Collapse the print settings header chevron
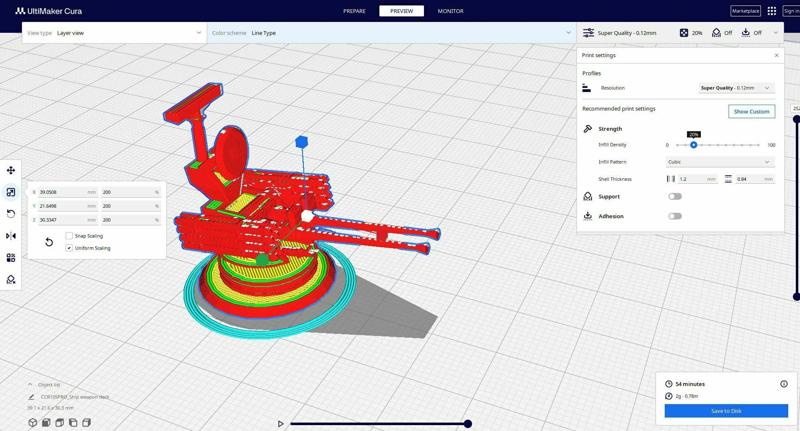The image size is (800, 431). pos(776,33)
